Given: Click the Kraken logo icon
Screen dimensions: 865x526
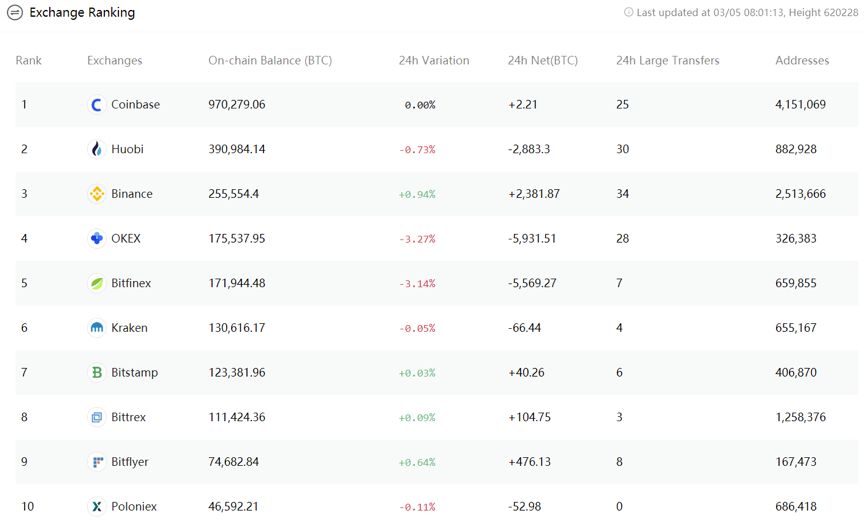Looking at the screenshot, I should [x=97, y=328].
